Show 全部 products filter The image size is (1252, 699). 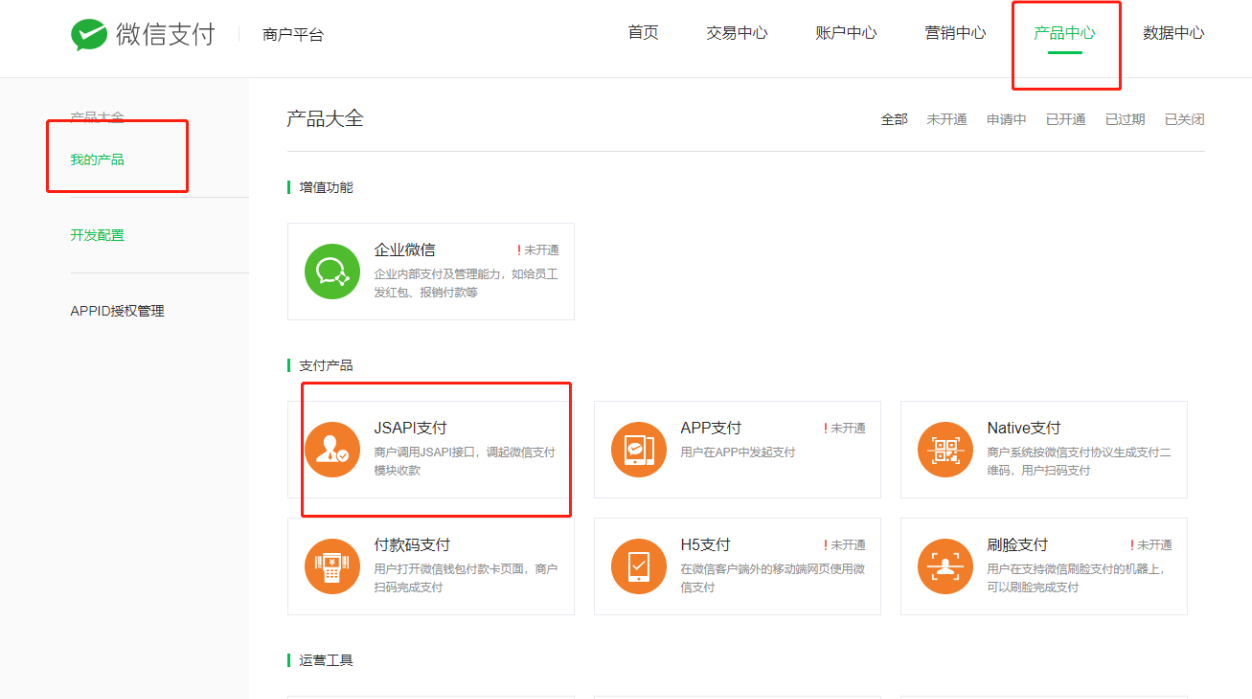point(894,120)
